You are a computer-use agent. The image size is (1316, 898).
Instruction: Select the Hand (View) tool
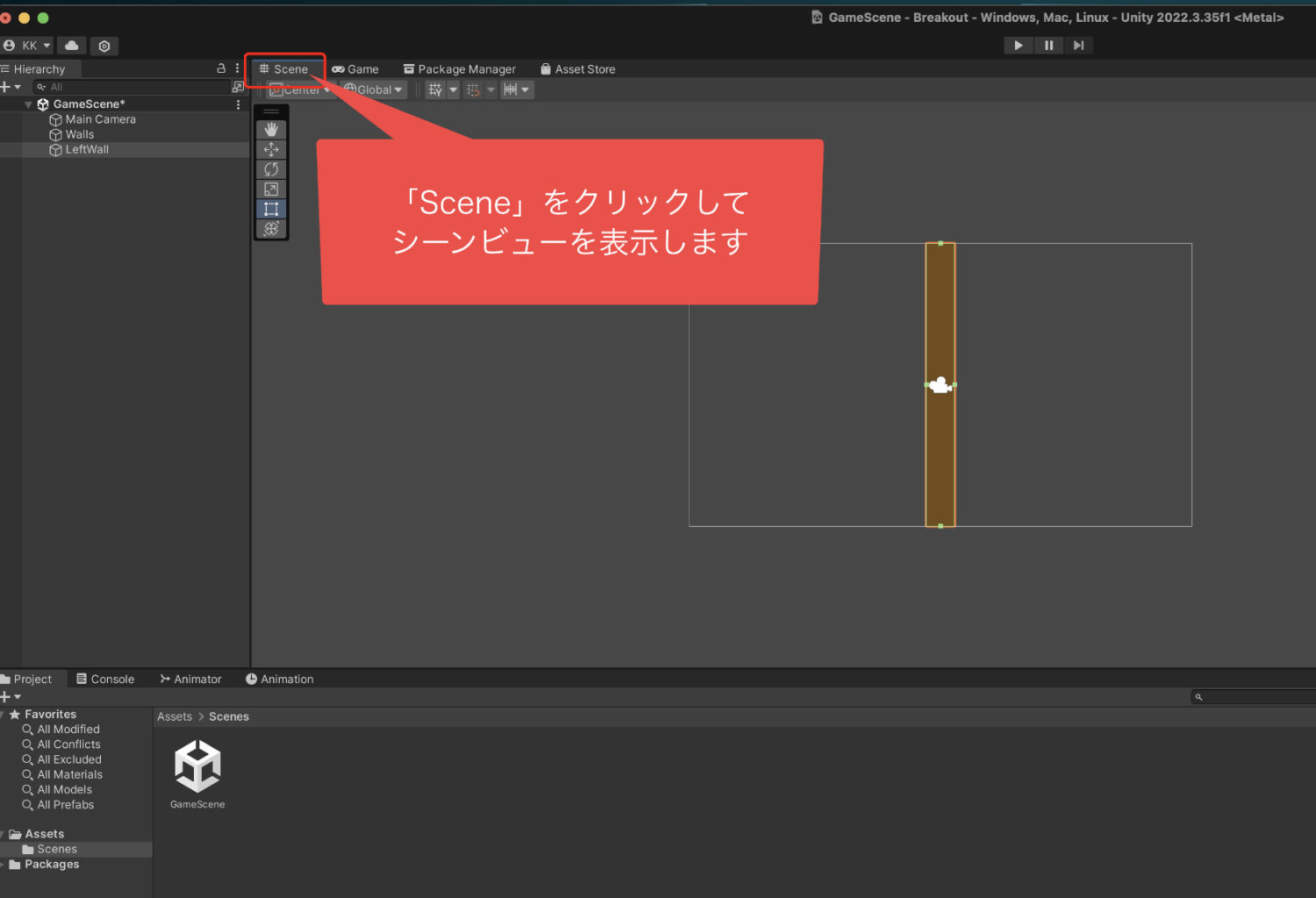coord(271,129)
